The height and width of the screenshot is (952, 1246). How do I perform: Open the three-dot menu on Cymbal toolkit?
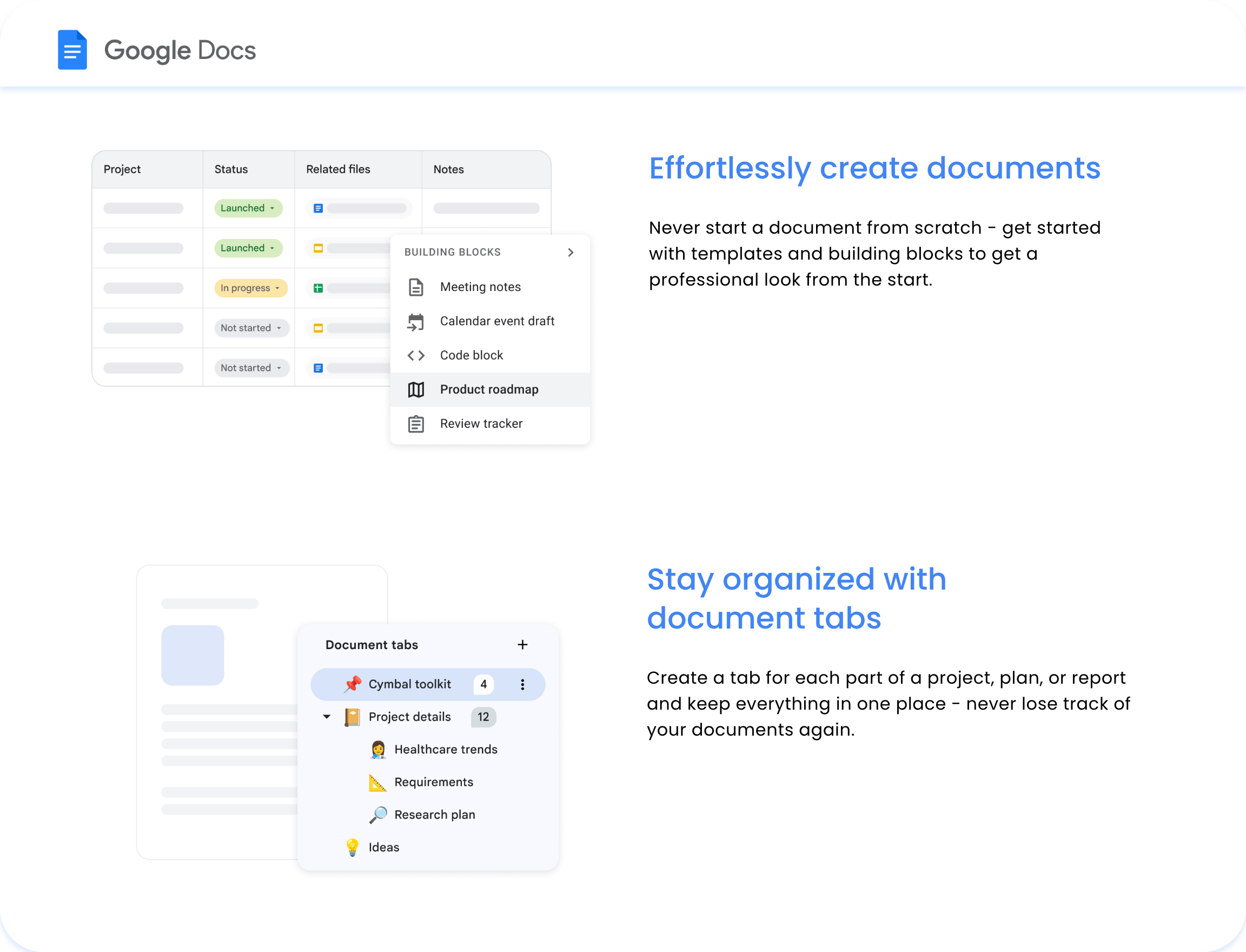pyautogui.click(x=522, y=684)
